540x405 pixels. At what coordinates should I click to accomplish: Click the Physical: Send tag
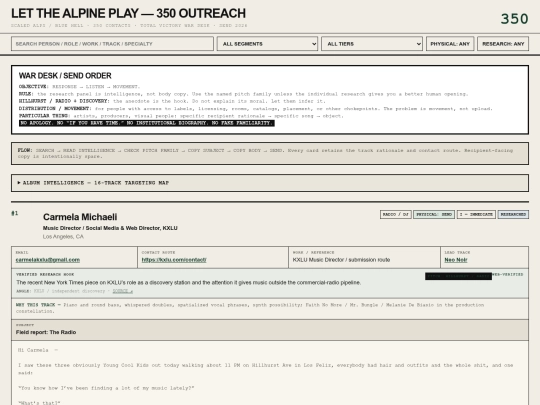point(434,214)
